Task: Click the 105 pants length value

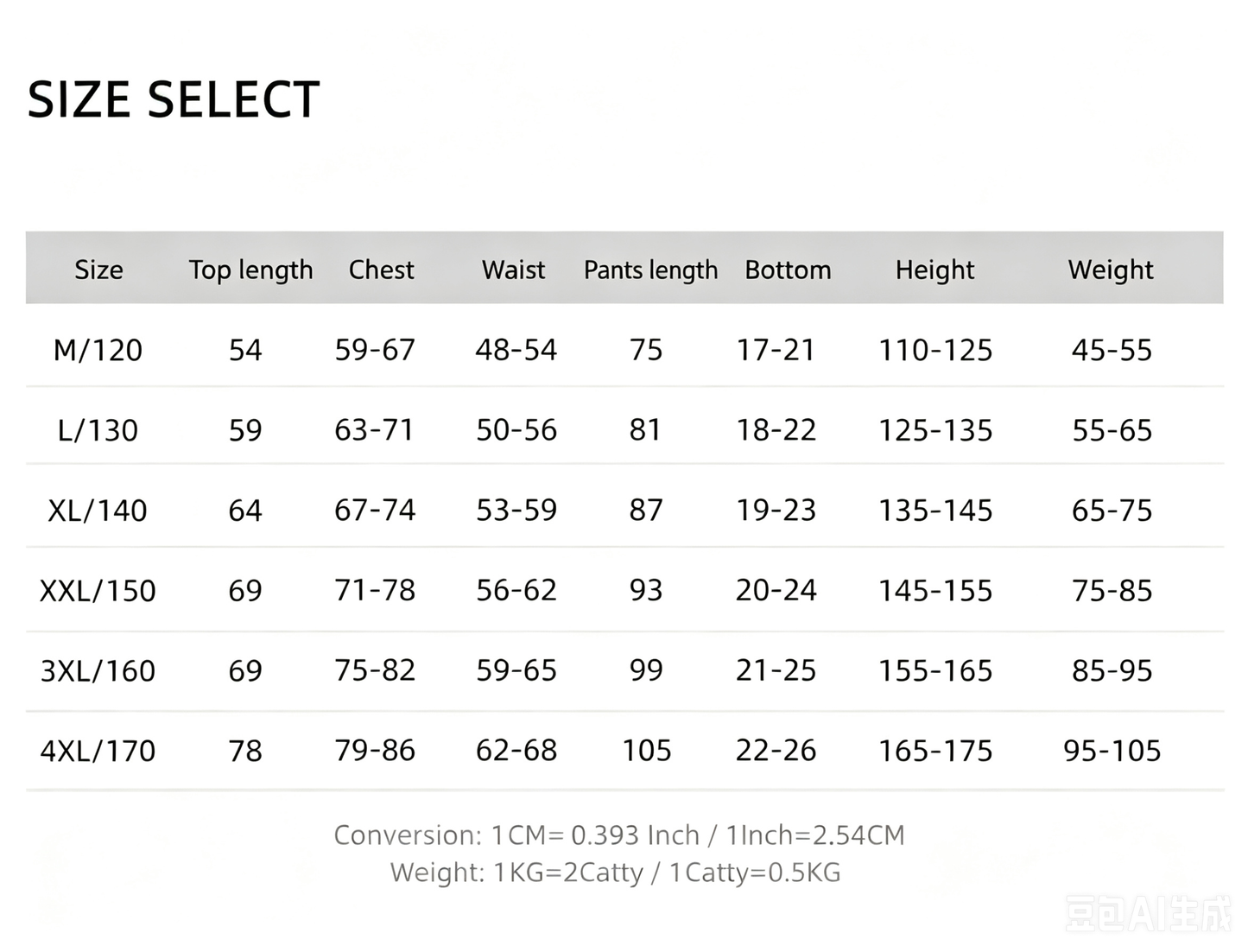Action: (647, 751)
